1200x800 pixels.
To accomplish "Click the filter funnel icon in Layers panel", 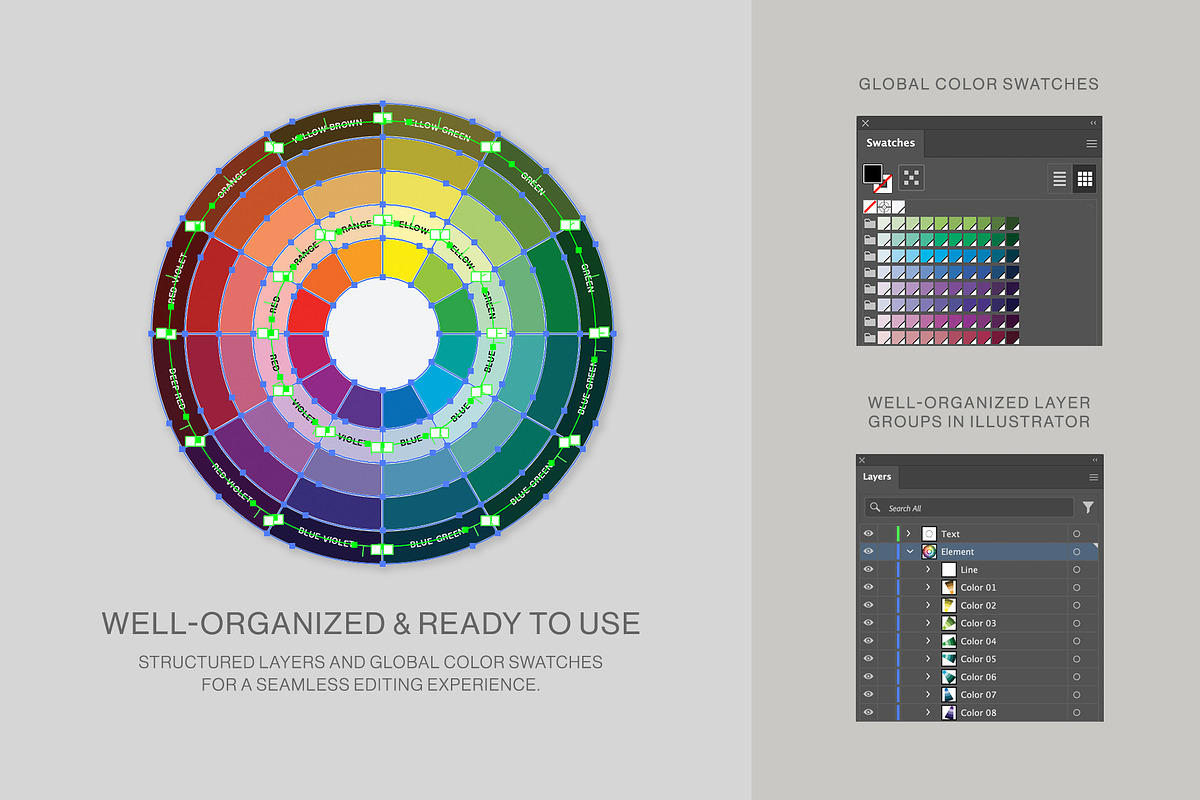I will (x=1088, y=507).
